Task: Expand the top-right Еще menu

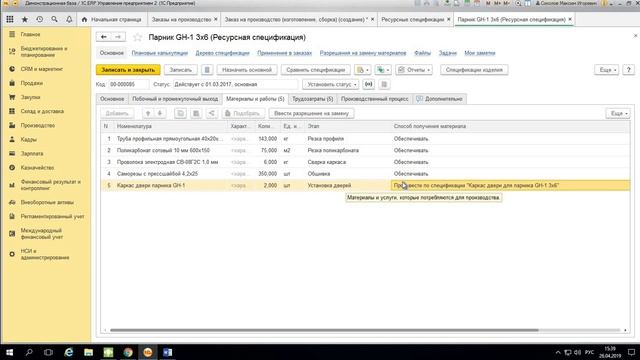Action: (607, 70)
